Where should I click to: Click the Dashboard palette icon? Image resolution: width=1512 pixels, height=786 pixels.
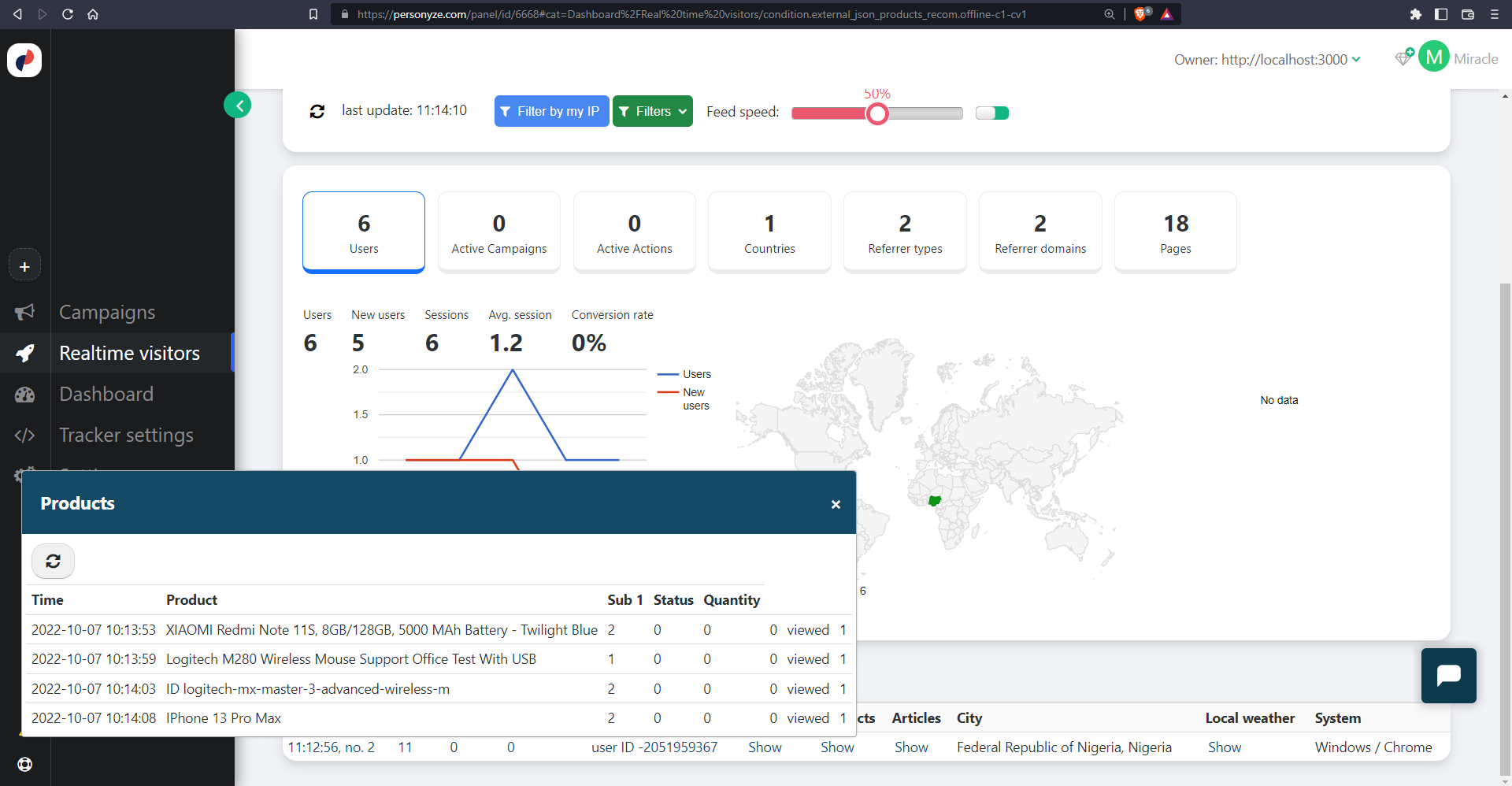tap(24, 394)
